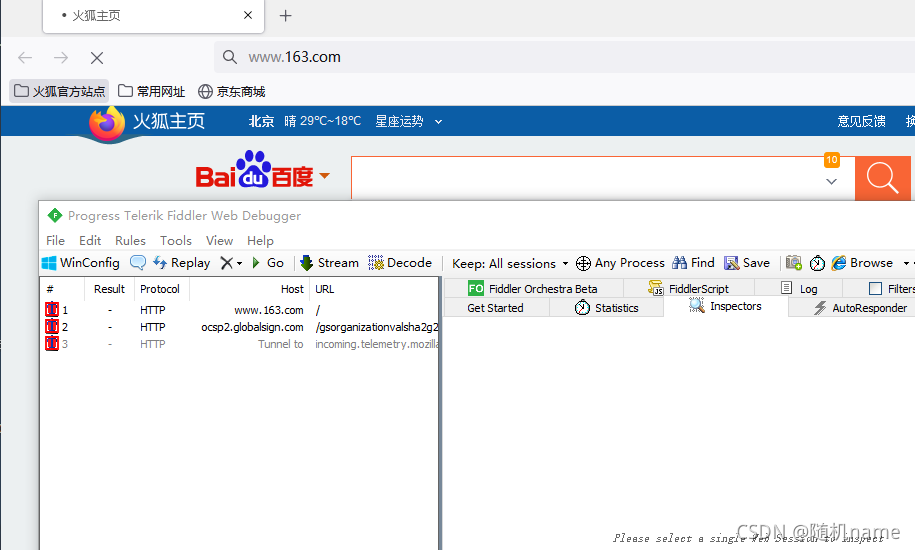Open the Browse dropdown arrow
Screen dimensions: 915x550
coord(906,264)
